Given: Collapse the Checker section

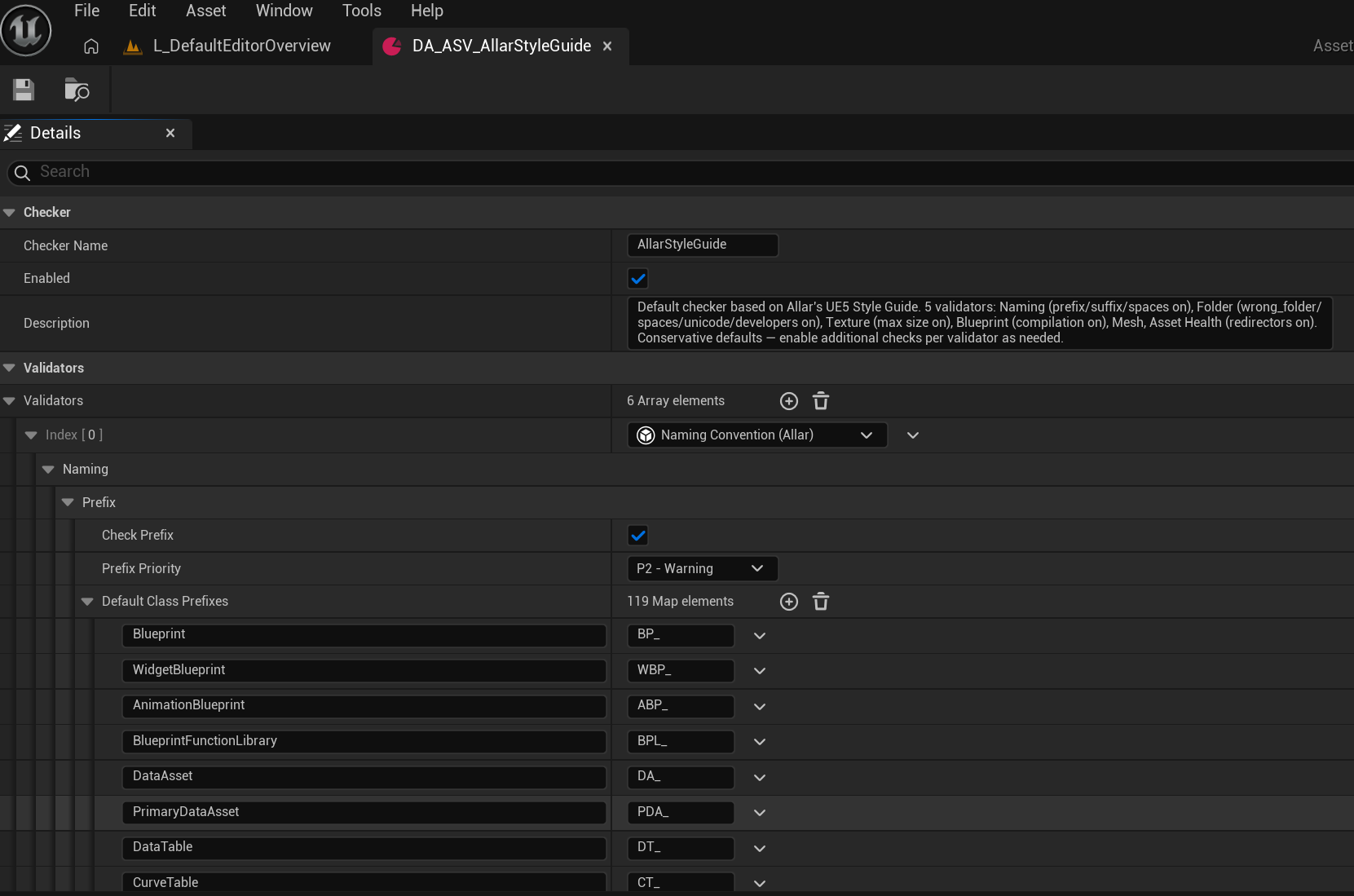Looking at the screenshot, I should click(10, 213).
